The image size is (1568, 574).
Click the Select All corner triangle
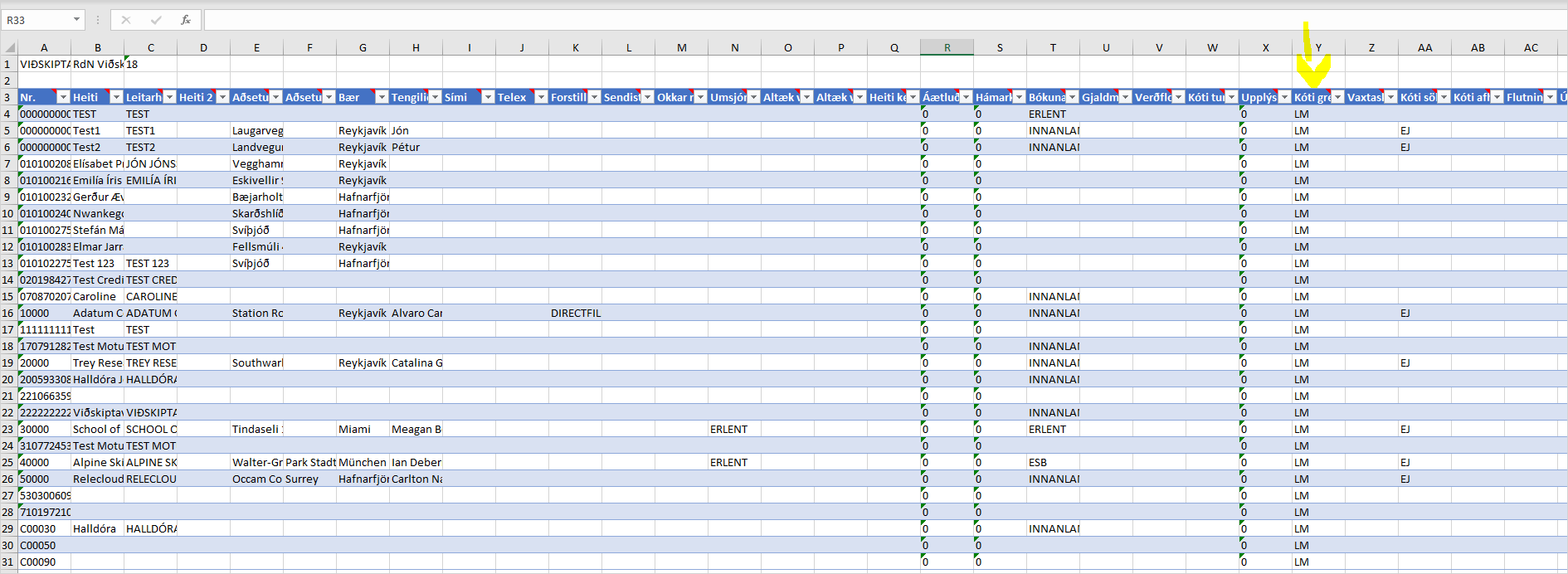(9, 48)
